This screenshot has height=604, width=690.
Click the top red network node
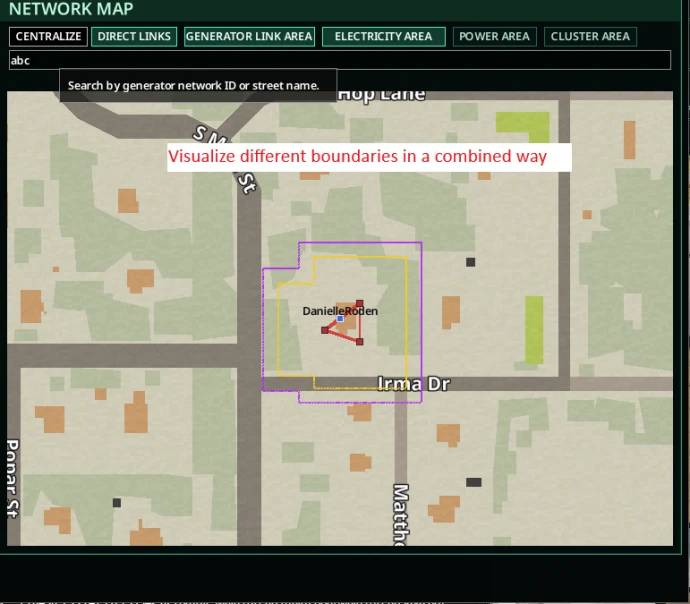359,303
